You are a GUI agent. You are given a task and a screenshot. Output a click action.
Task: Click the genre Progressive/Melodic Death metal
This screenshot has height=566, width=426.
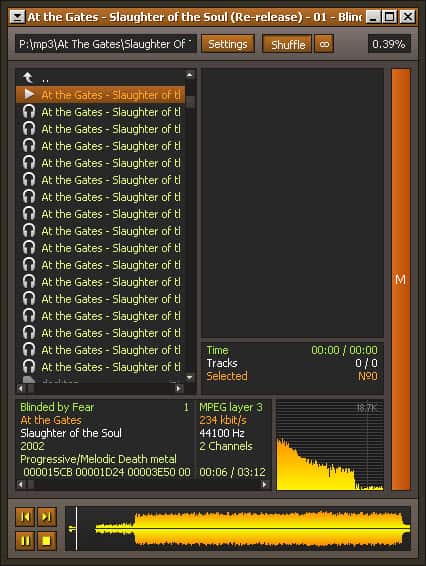tap(98, 459)
